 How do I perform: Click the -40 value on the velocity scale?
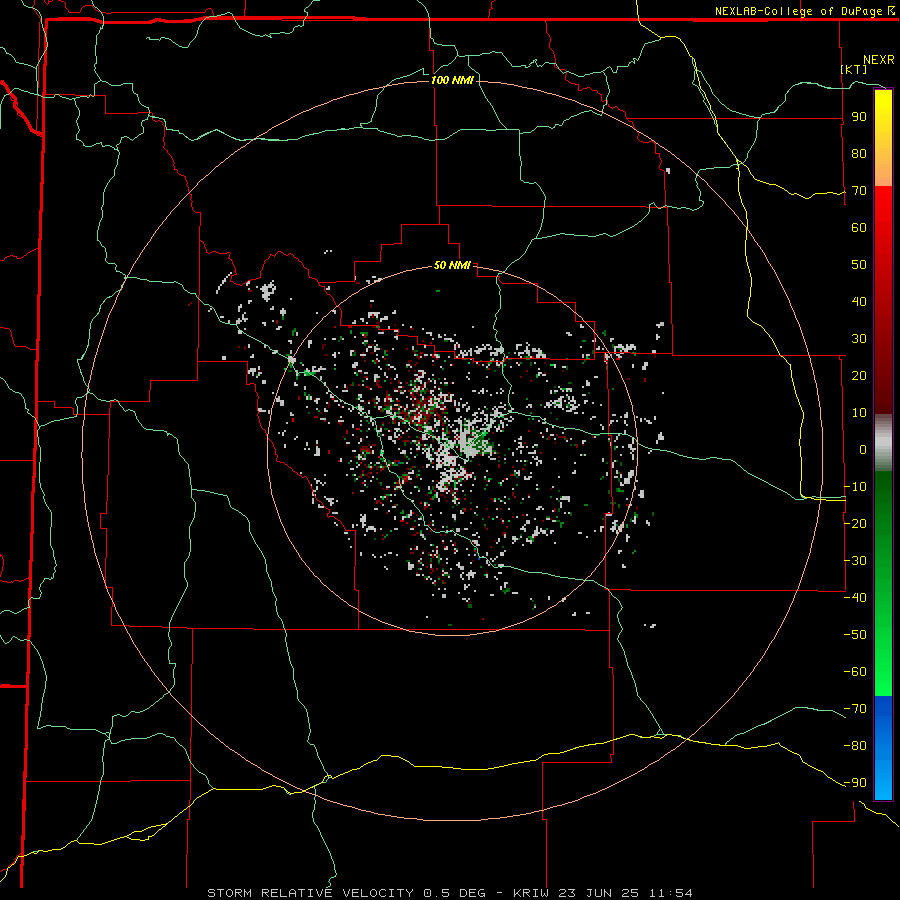click(855, 598)
